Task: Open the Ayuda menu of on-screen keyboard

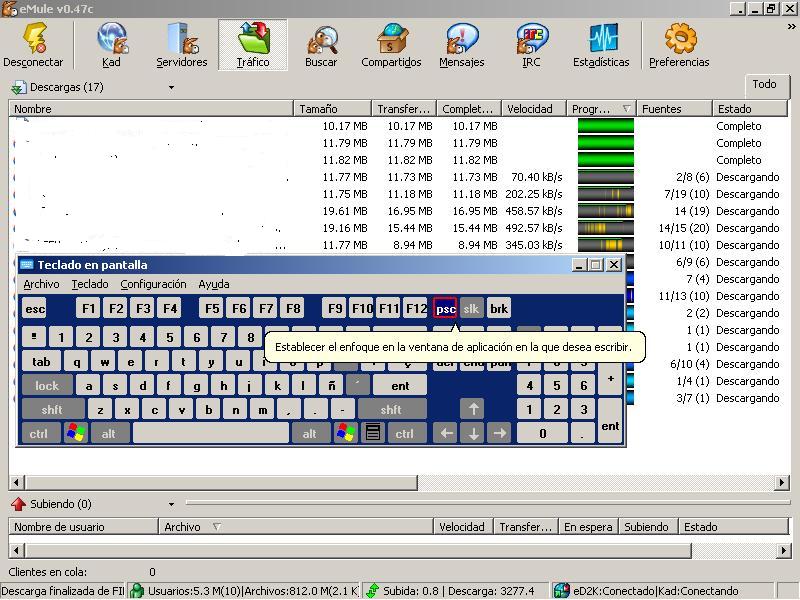Action: coord(214,284)
